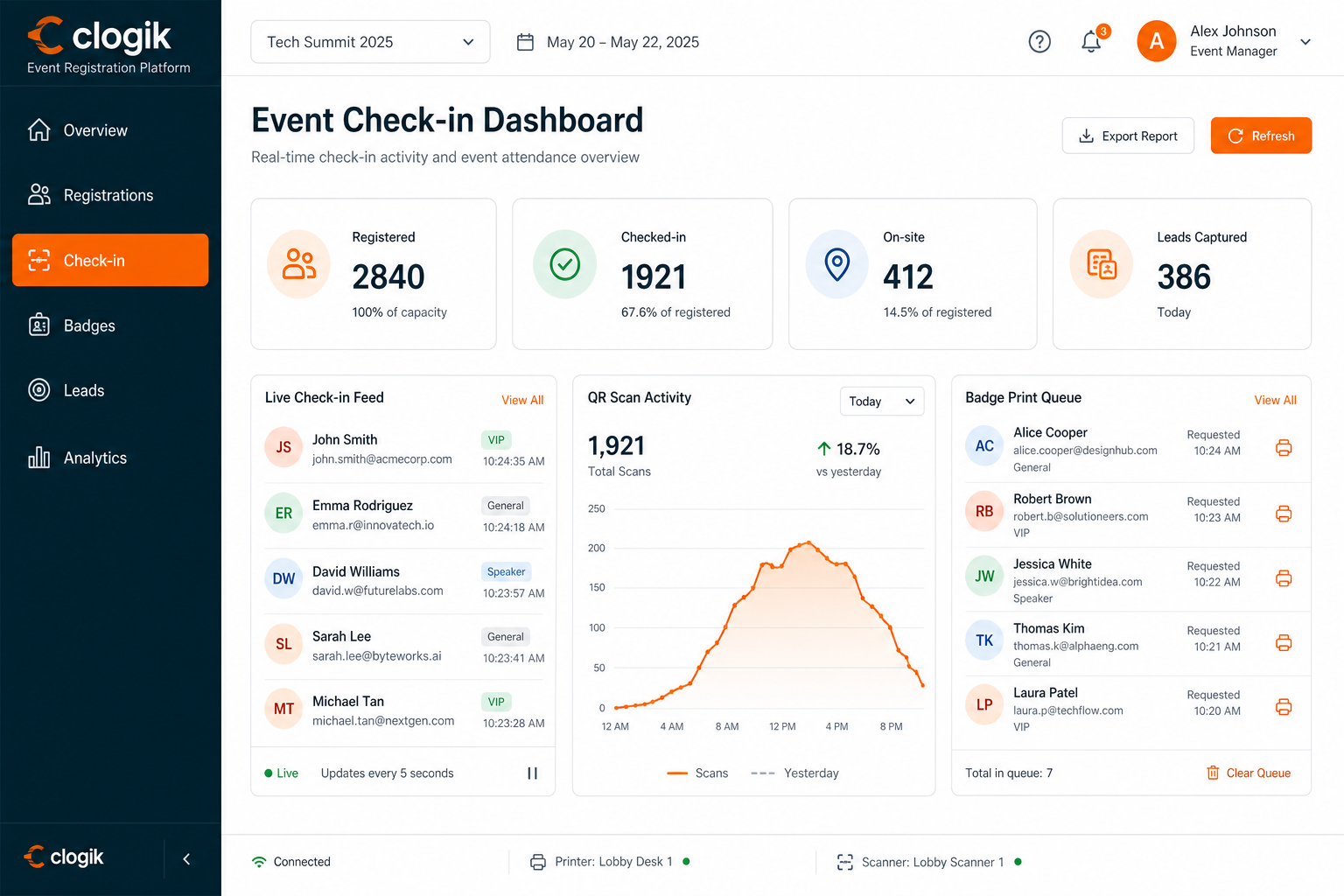Open Analytics in the sidebar

tap(110, 458)
